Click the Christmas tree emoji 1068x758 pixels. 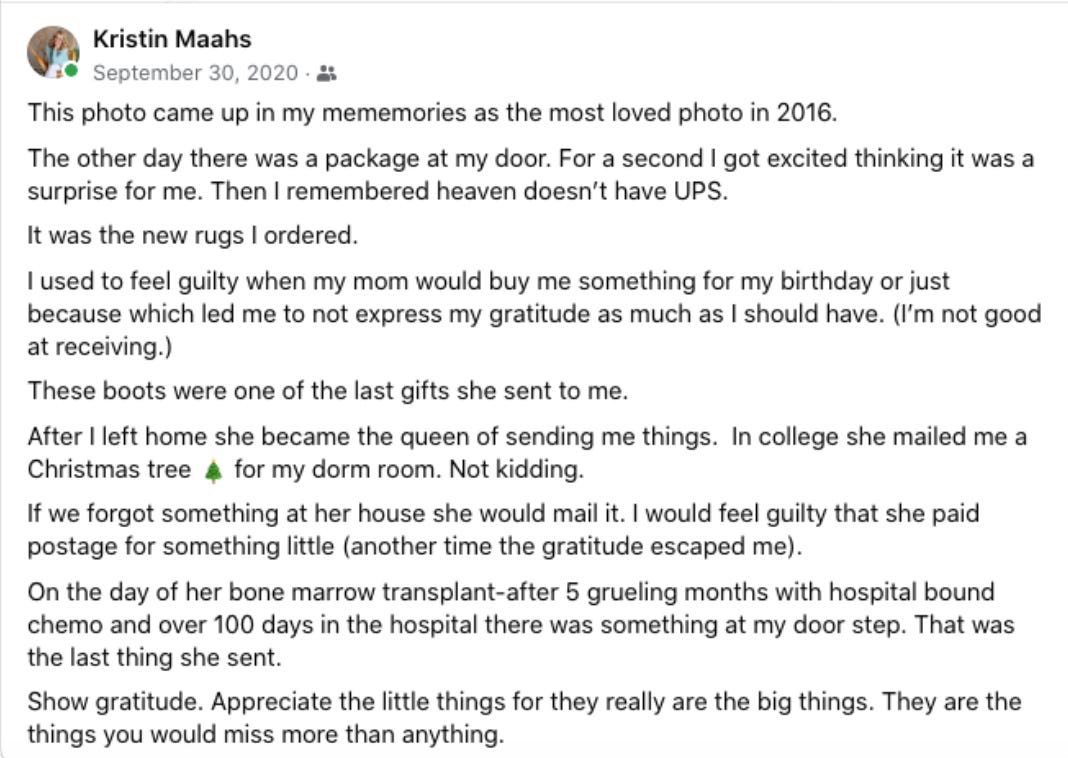point(213,471)
